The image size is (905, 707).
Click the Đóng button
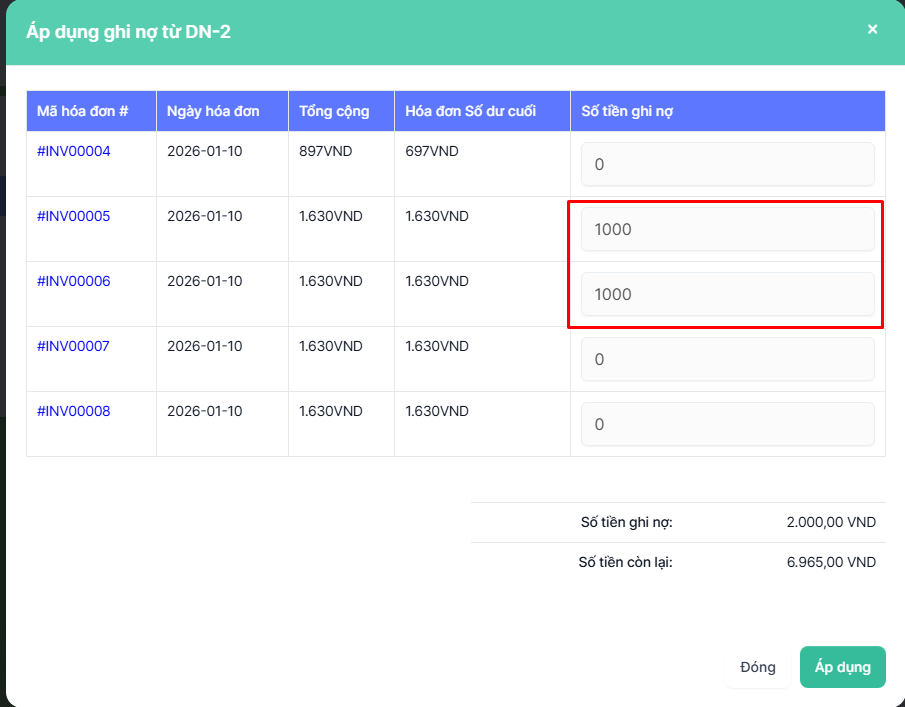click(757, 667)
